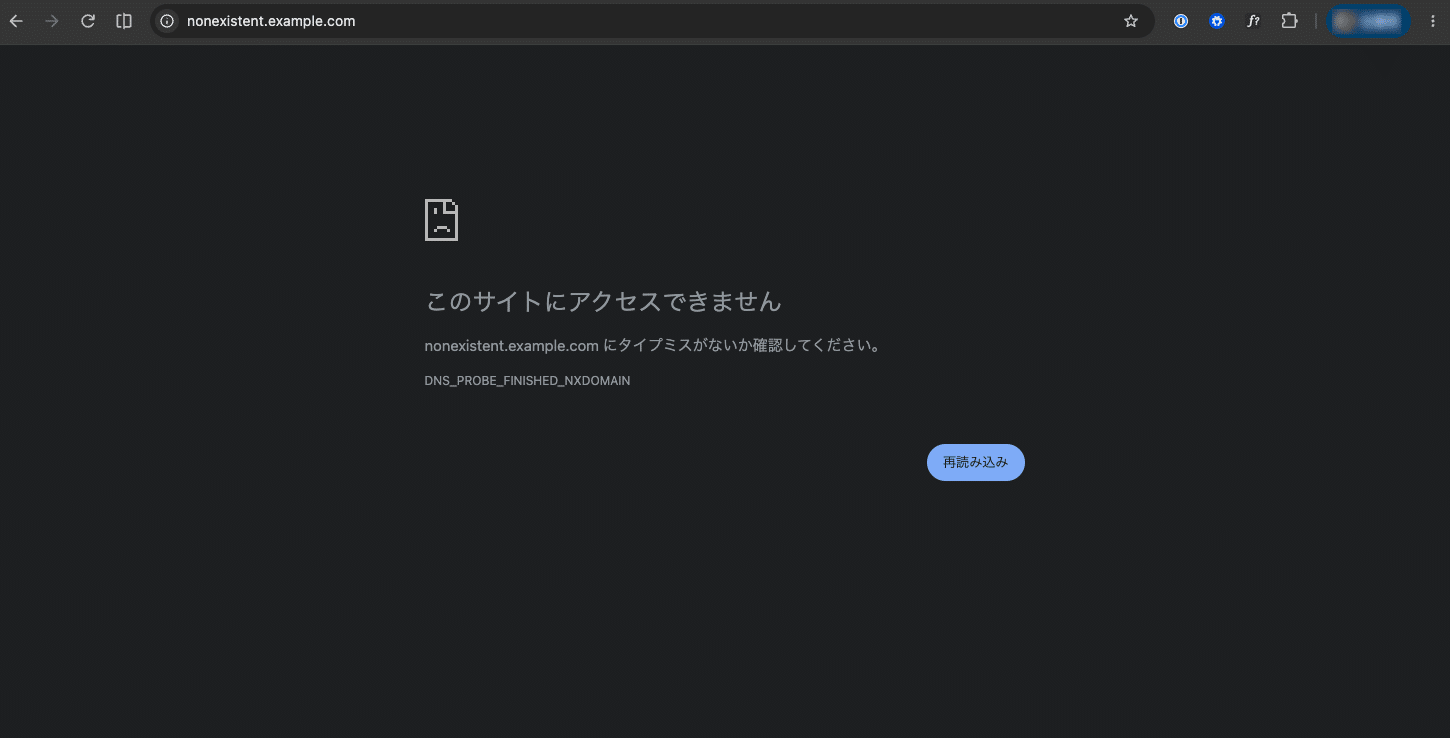This screenshot has width=1450, height=738.
Task: Open the Extensions puzzle menu
Action: point(1289,21)
